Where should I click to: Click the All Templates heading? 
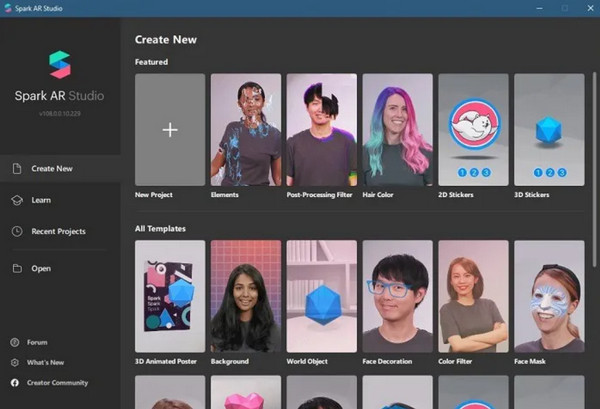point(160,228)
